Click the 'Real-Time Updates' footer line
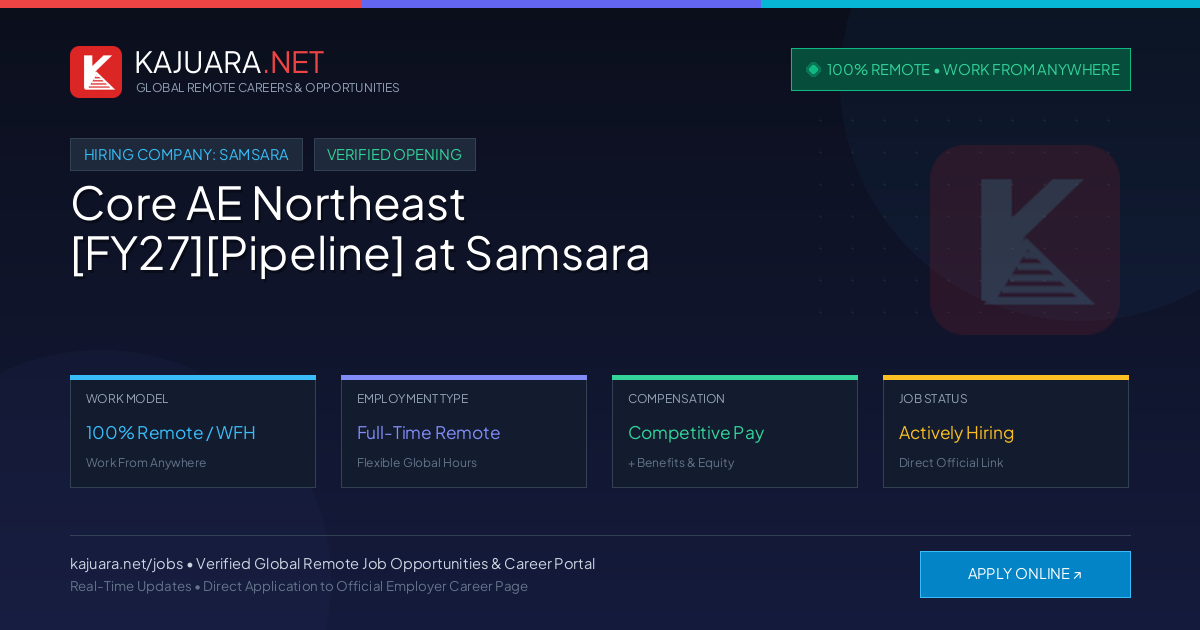Screen dimensions: 1200x630 (x=299, y=586)
